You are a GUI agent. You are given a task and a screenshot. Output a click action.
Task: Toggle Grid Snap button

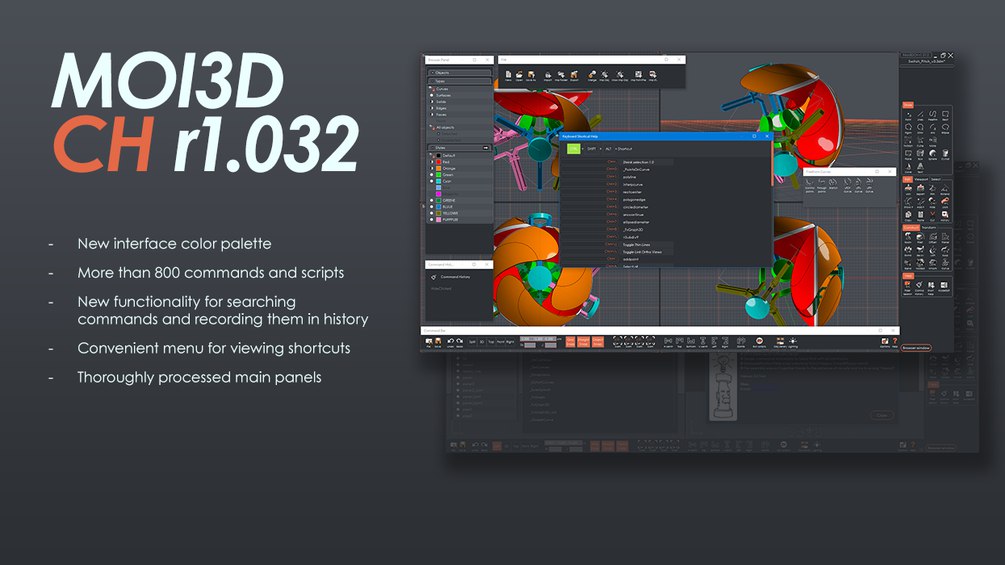[570, 342]
